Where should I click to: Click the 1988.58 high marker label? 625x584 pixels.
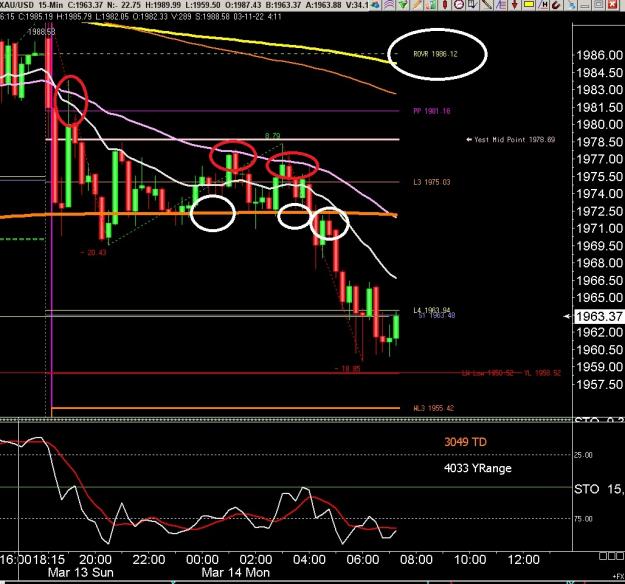click(x=41, y=31)
